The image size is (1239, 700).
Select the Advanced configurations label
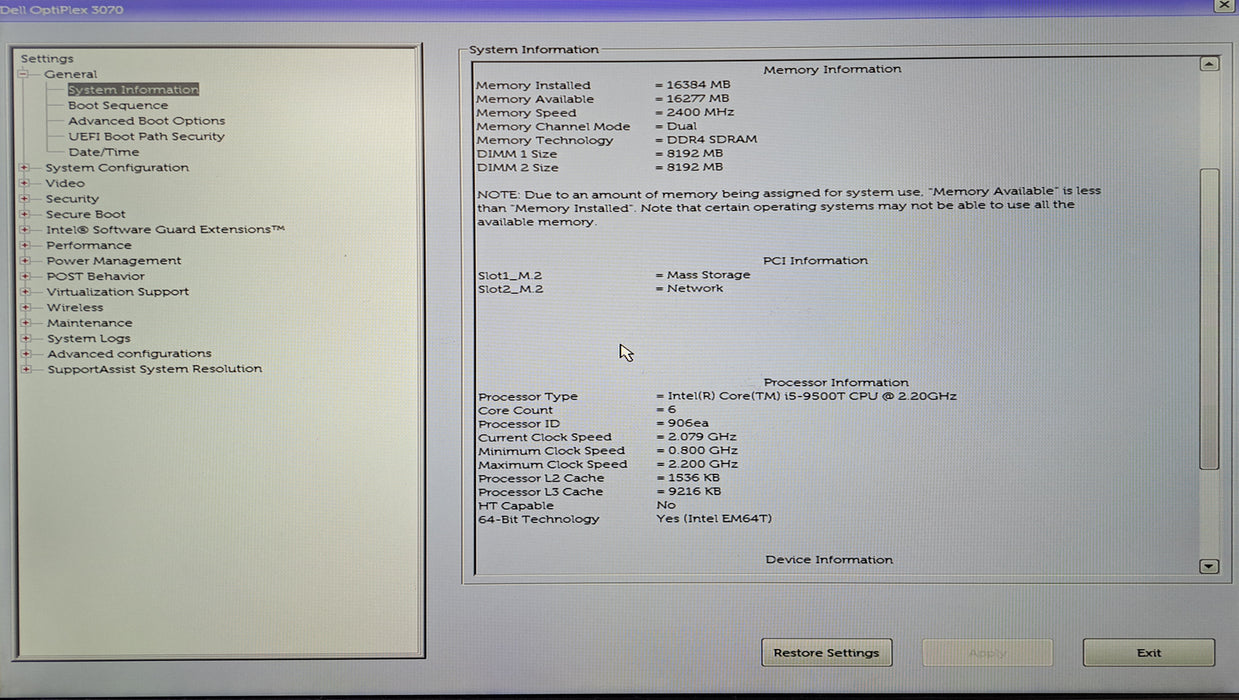129,354
